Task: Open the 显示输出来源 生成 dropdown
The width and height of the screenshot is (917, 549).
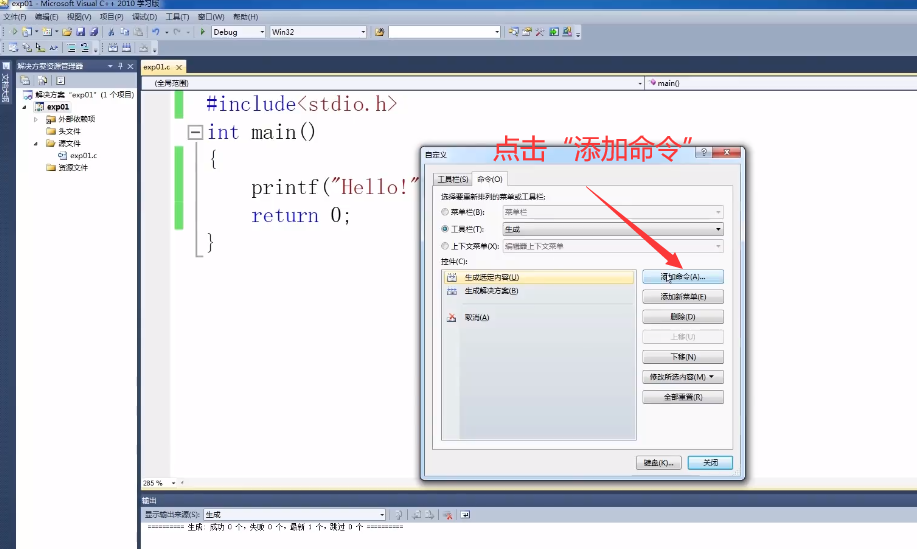Action: [382, 515]
